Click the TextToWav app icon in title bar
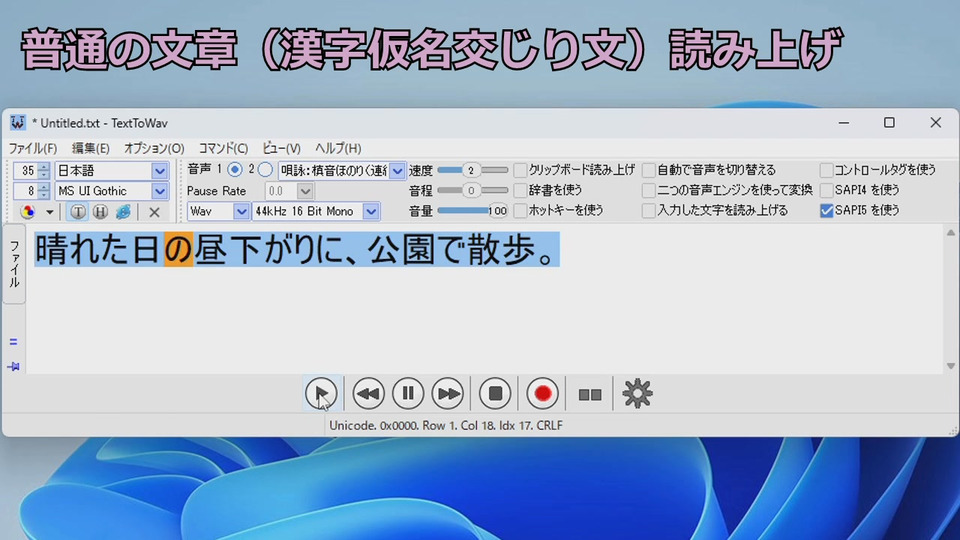 click(17, 122)
